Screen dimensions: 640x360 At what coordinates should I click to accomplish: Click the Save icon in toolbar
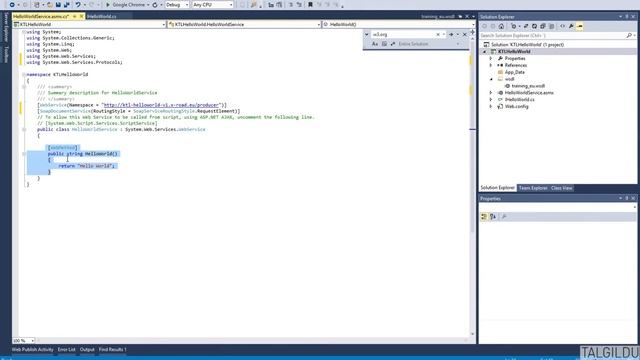(58, 4)
